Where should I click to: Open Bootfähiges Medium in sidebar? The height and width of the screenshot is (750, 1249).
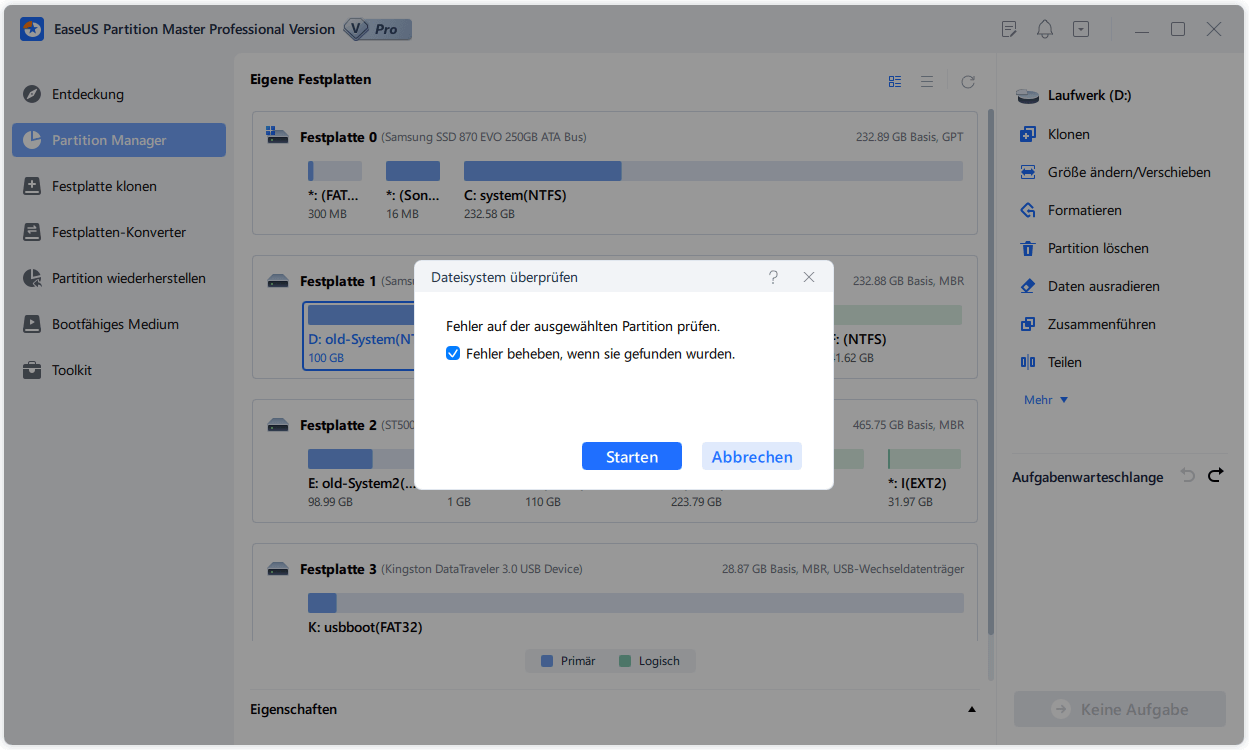pos(118,324)
